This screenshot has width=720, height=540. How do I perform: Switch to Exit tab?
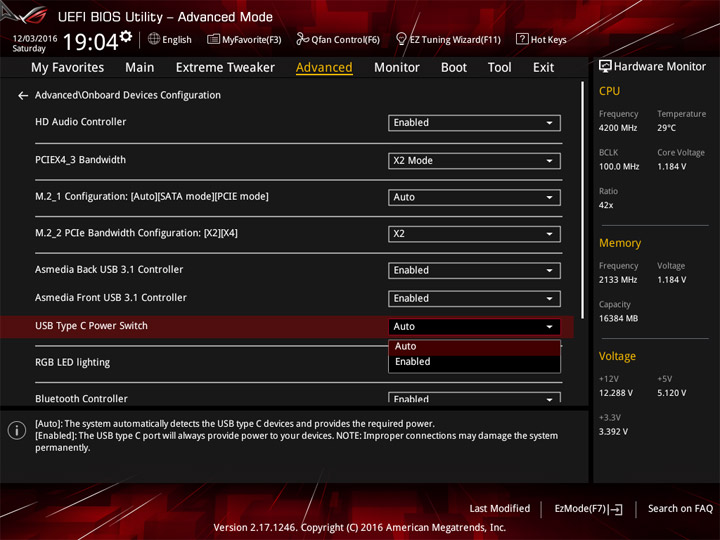[x=543, y=68]
